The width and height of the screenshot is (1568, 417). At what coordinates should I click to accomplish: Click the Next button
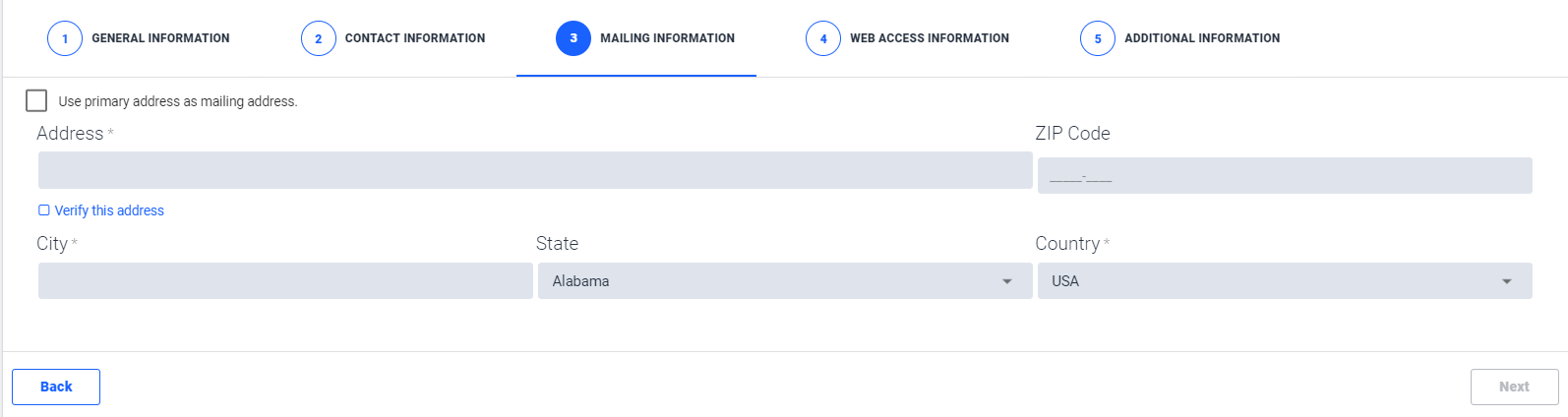(1515, 387)
